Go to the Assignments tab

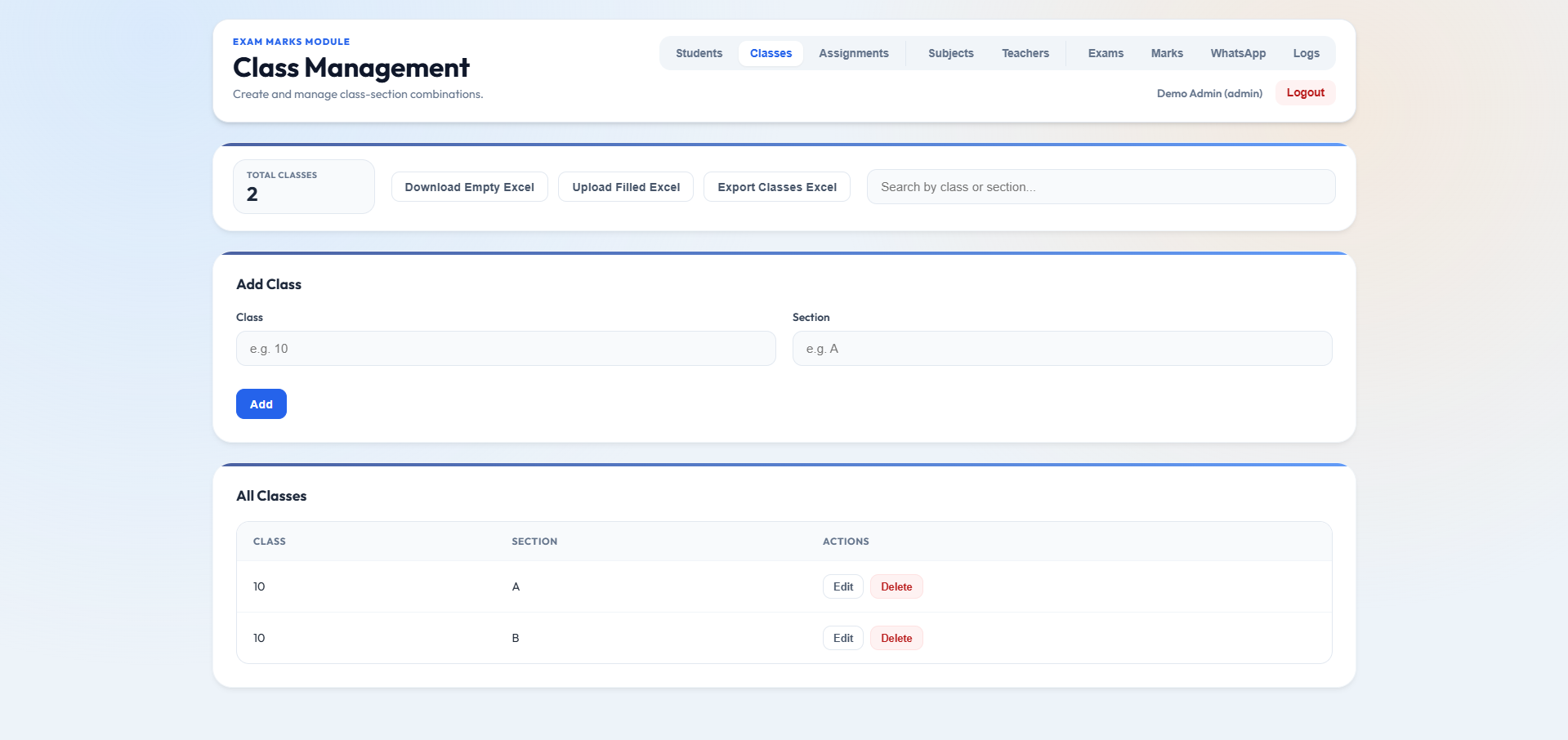pos(854,53)
